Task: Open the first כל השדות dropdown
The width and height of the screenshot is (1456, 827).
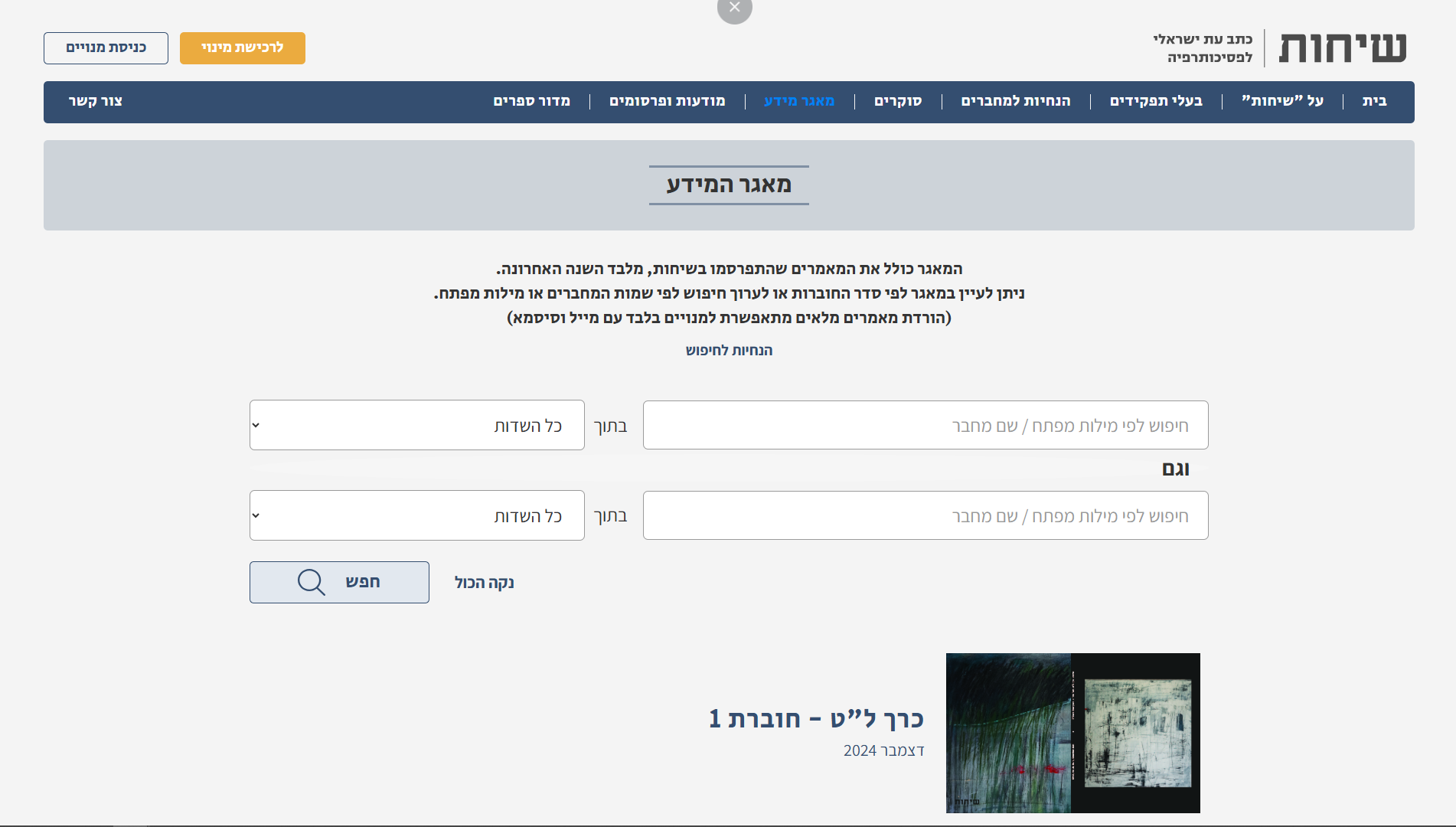Action: pos(416,425)
